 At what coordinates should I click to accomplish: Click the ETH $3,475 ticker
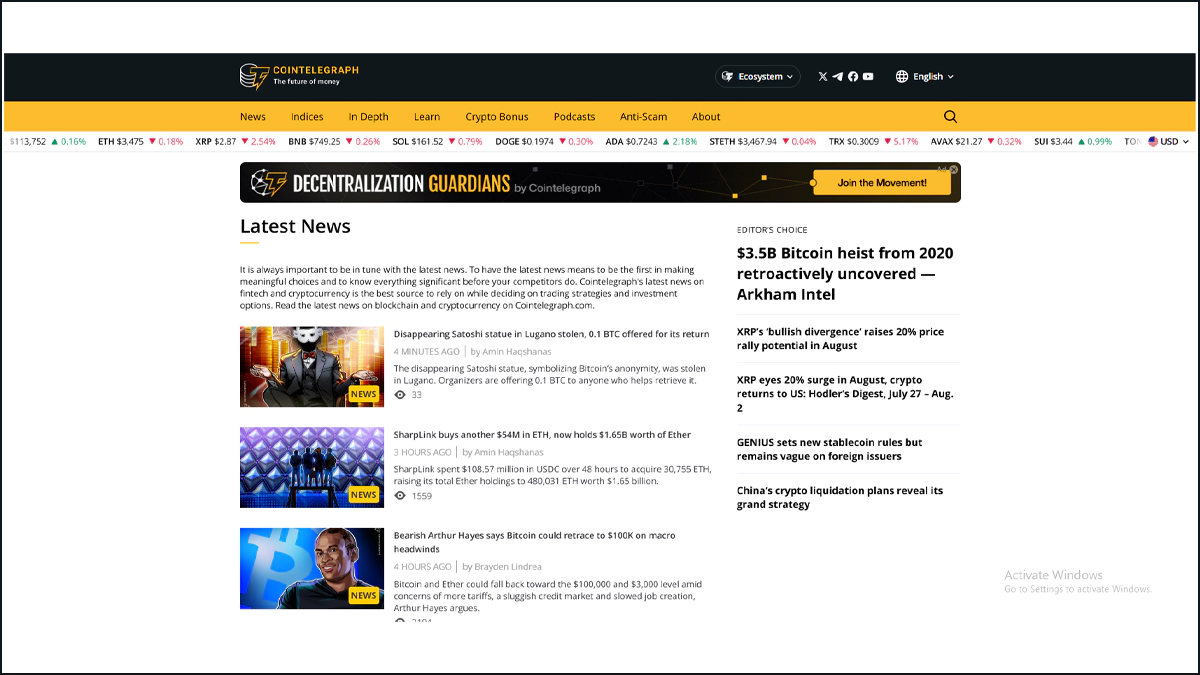(140, 141)
